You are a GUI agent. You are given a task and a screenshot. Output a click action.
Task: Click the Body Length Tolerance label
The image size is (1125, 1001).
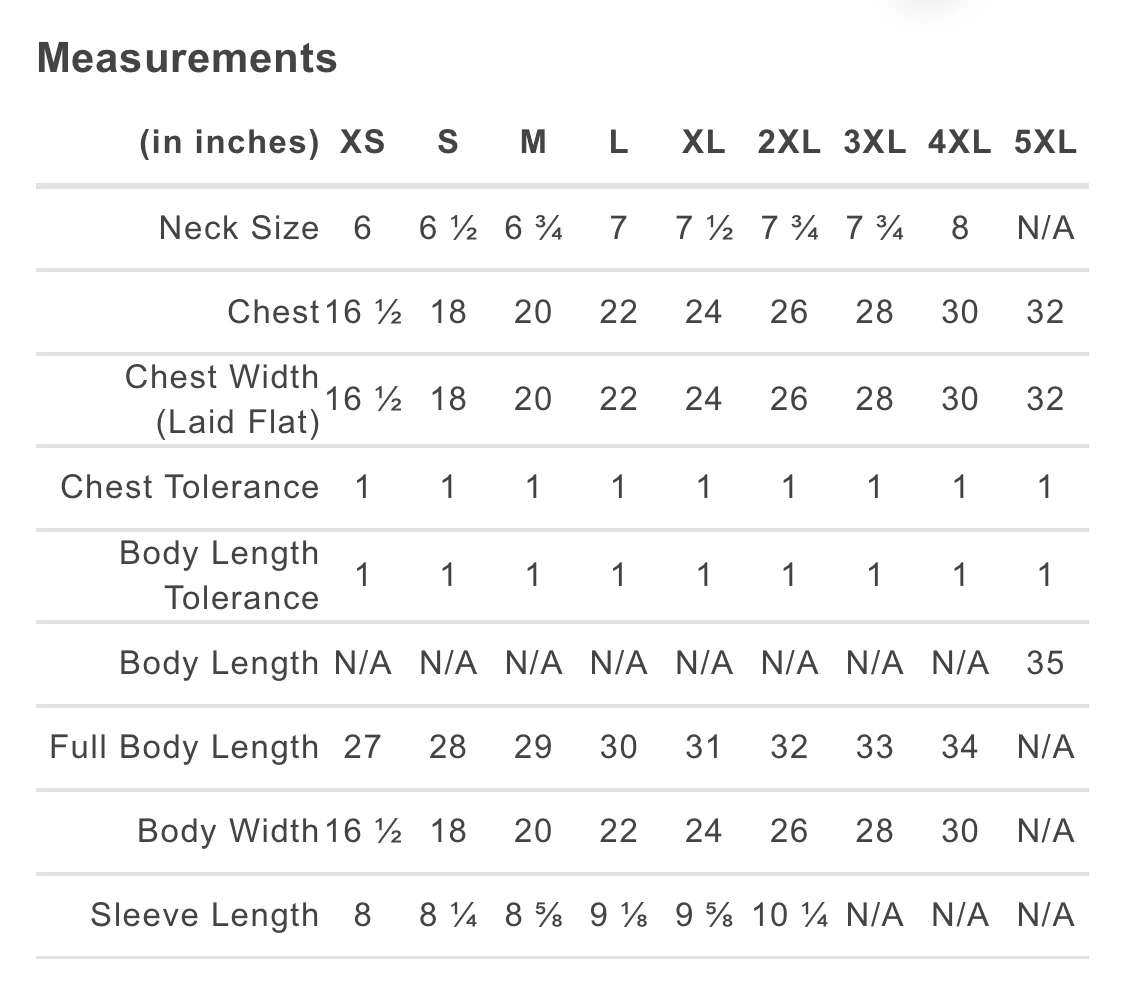coord(220,575)
